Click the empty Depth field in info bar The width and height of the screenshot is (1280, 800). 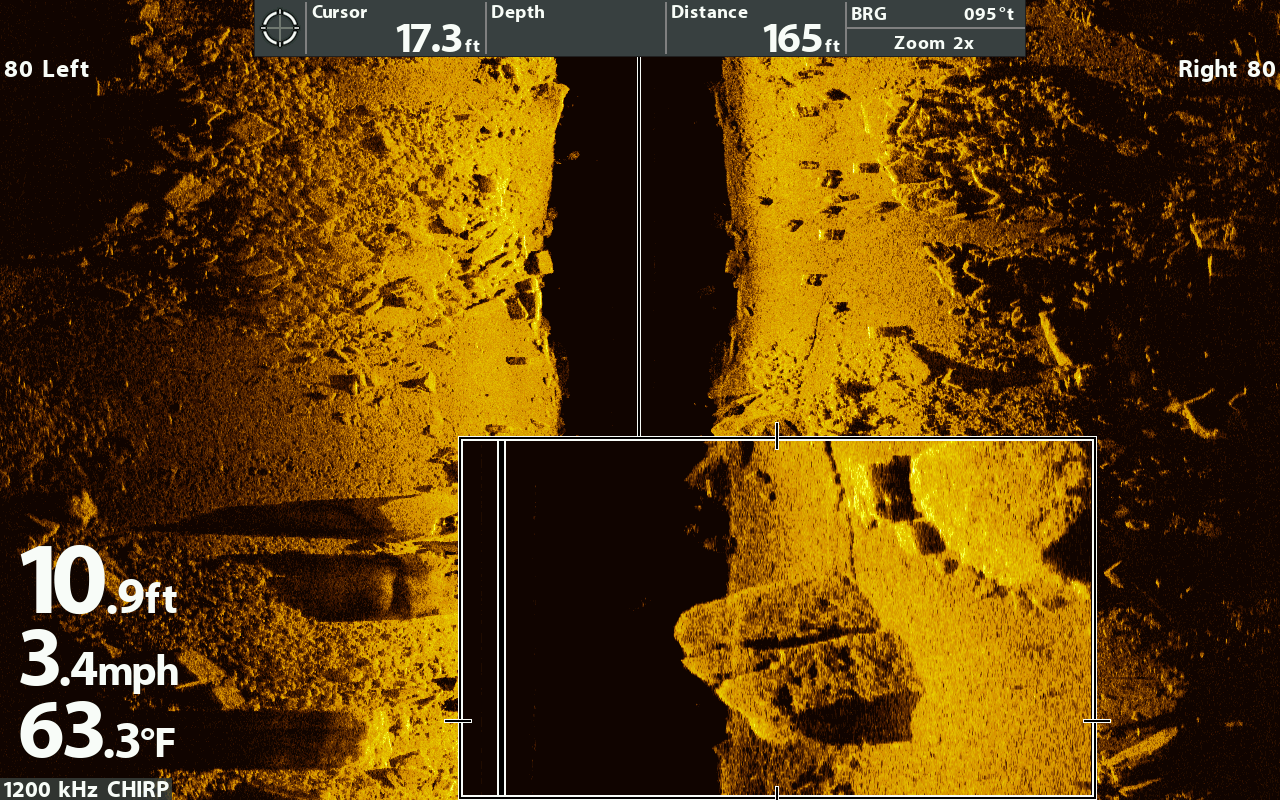point(576,28)
